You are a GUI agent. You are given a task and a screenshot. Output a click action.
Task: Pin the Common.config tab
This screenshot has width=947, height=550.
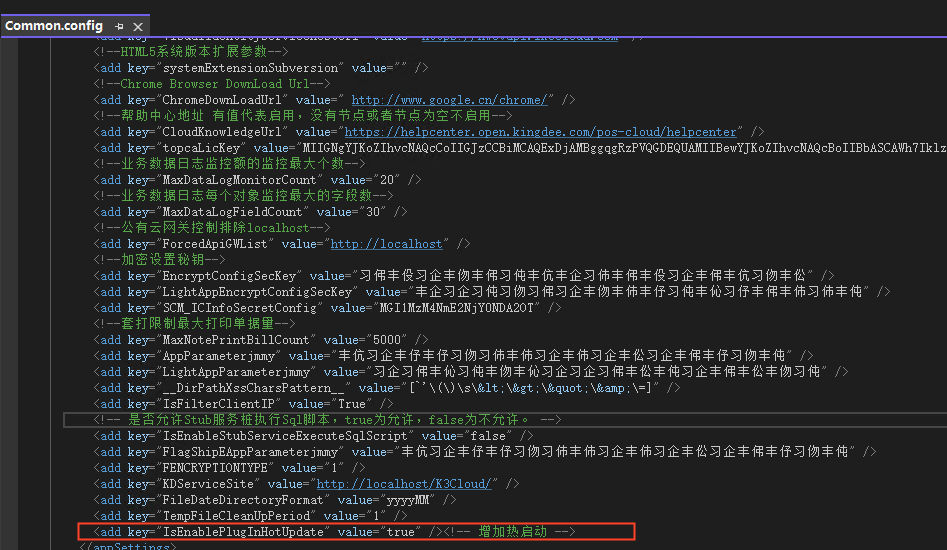(120, 26)
